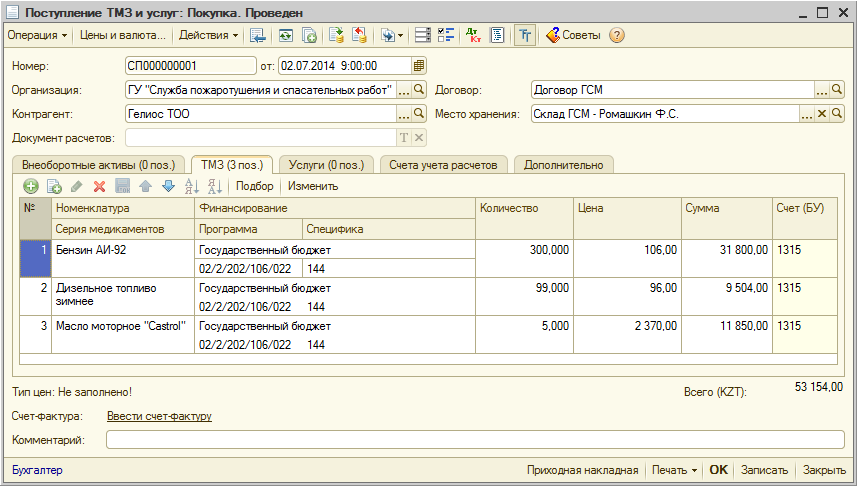This screenshot has height=486, width=857.
Task: Sort rows ascending А-Я icon
Action: tap(192, 186)
